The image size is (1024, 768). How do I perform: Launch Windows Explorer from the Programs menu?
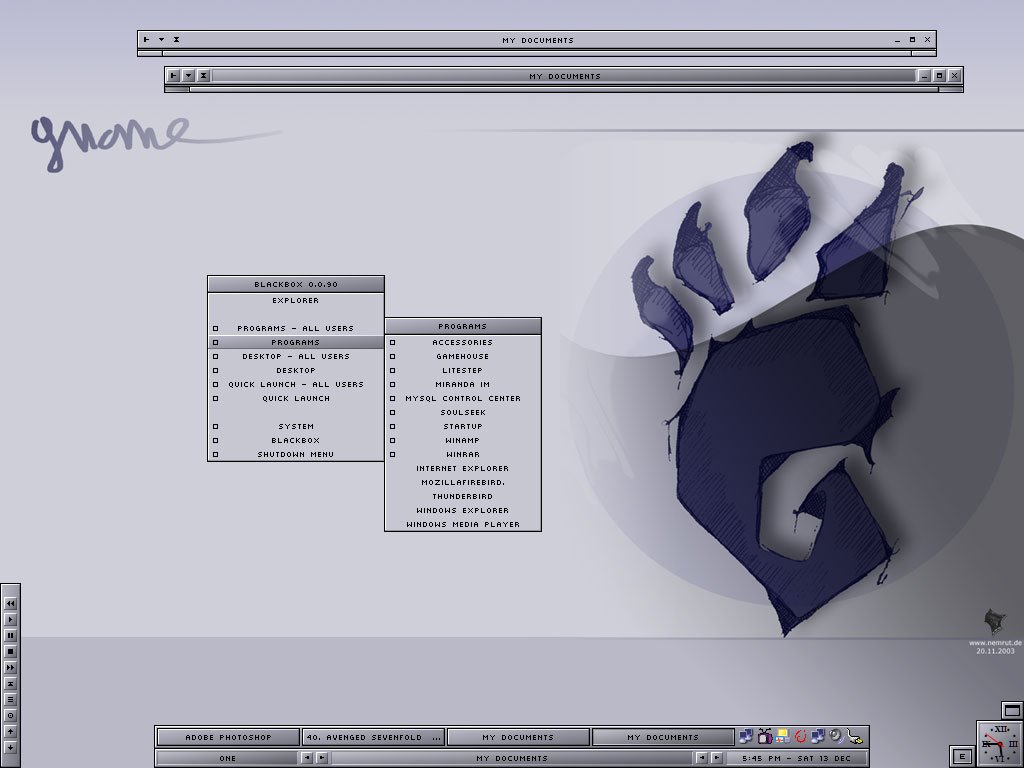tap(463, 511)
